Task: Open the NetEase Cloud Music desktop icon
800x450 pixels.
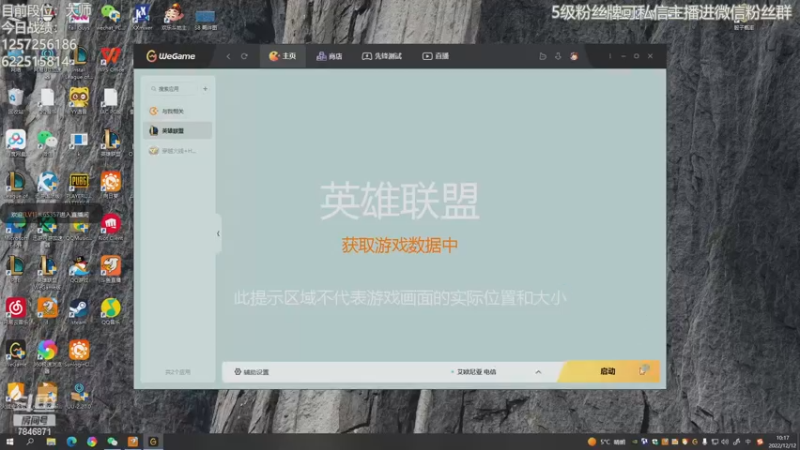Action: 16,310
